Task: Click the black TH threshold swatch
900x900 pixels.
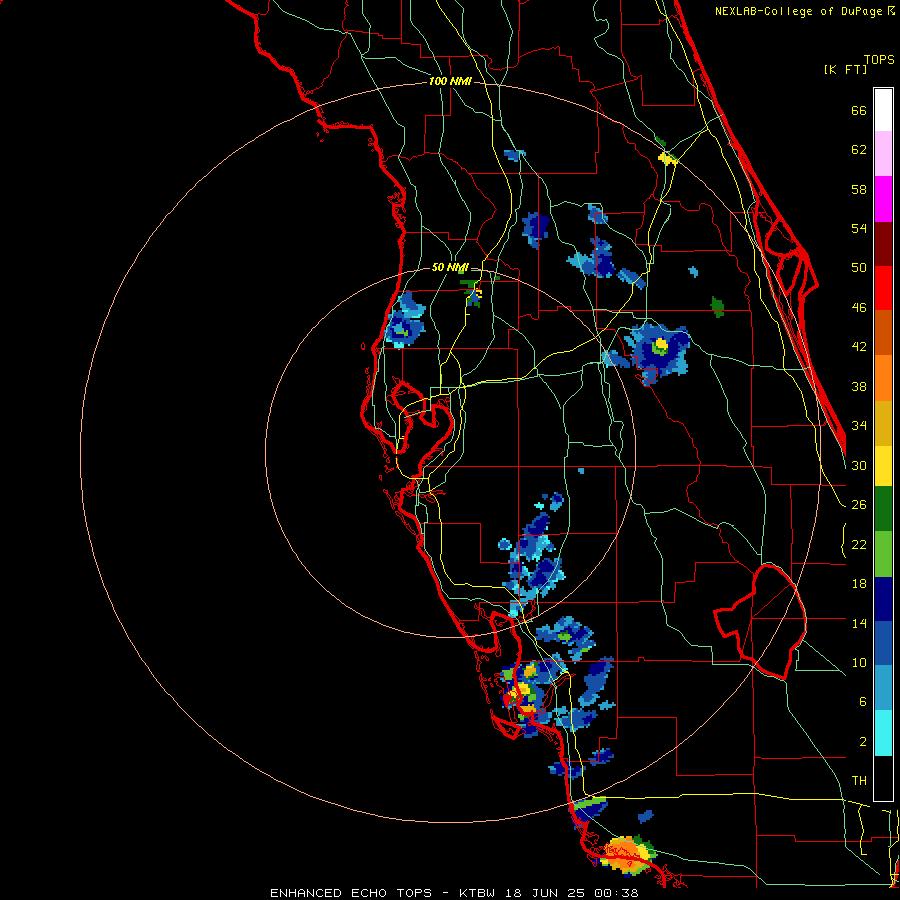Action: [x=883, y=778]
